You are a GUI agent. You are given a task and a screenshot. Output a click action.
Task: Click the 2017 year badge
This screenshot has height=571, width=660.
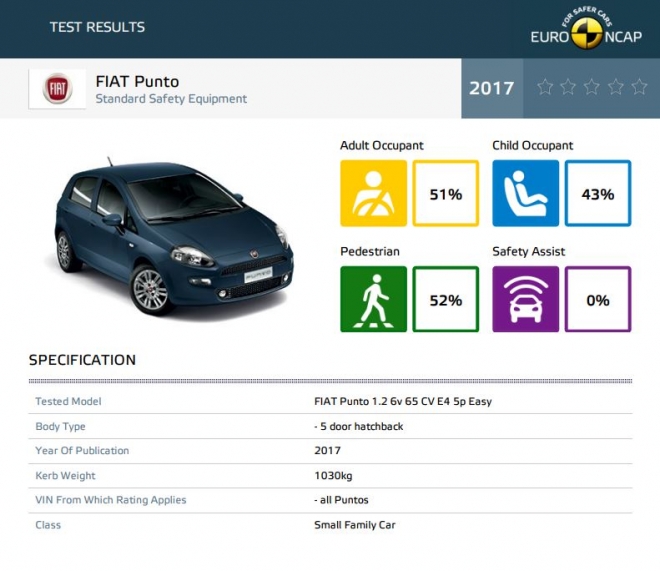[x=492, y=88]
